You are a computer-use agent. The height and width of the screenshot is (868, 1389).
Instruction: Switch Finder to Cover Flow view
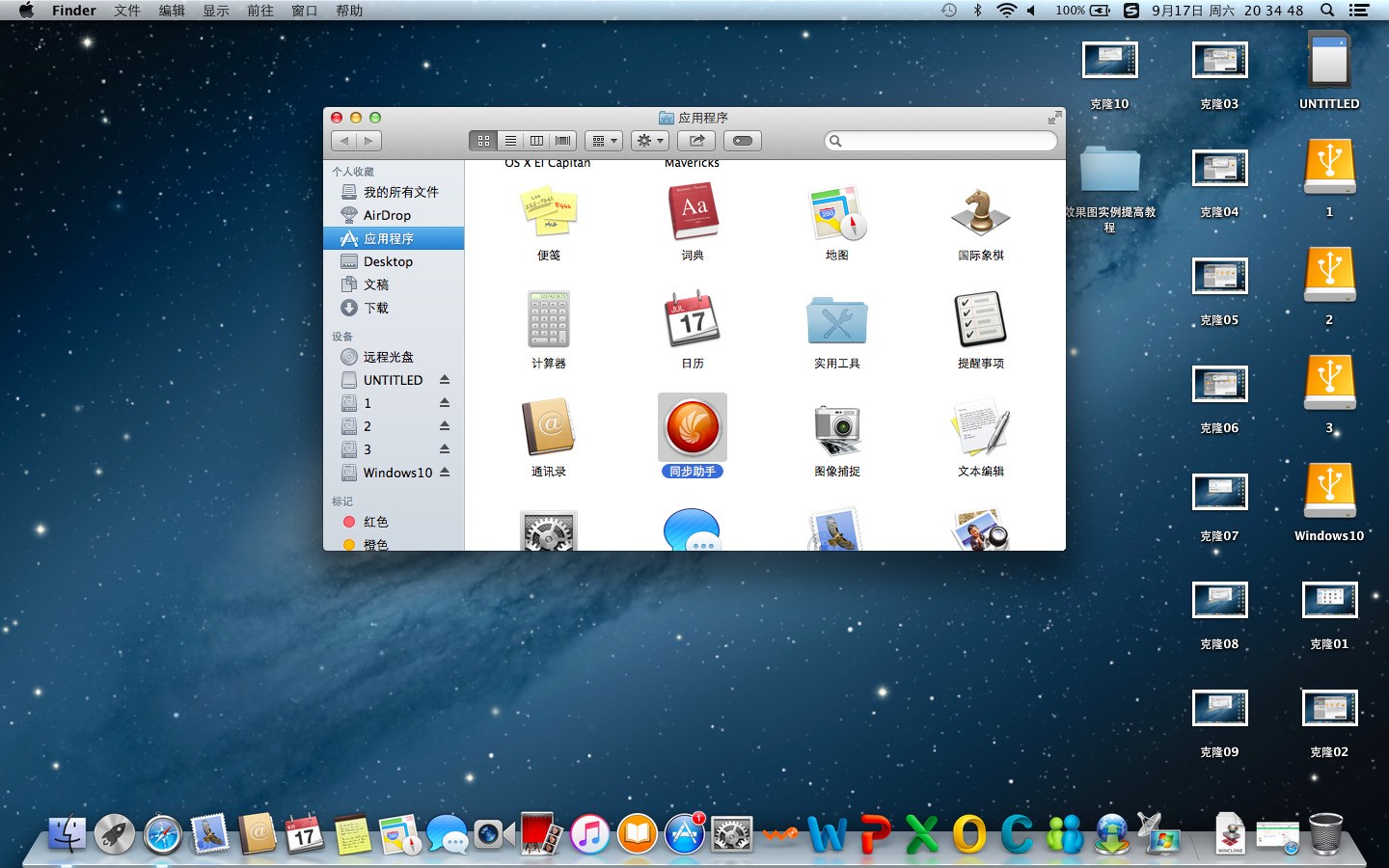point(563,141)
